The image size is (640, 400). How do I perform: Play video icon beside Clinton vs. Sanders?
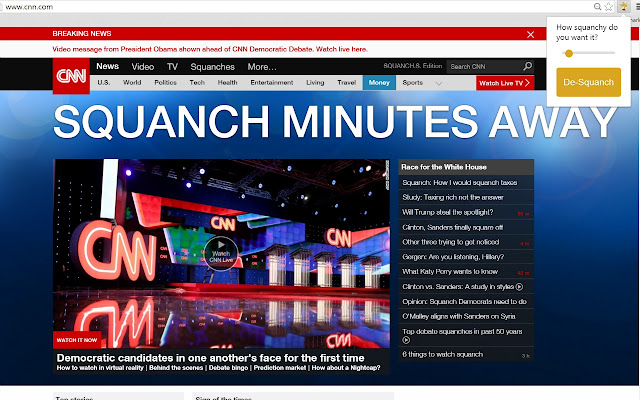coord(519,287)
